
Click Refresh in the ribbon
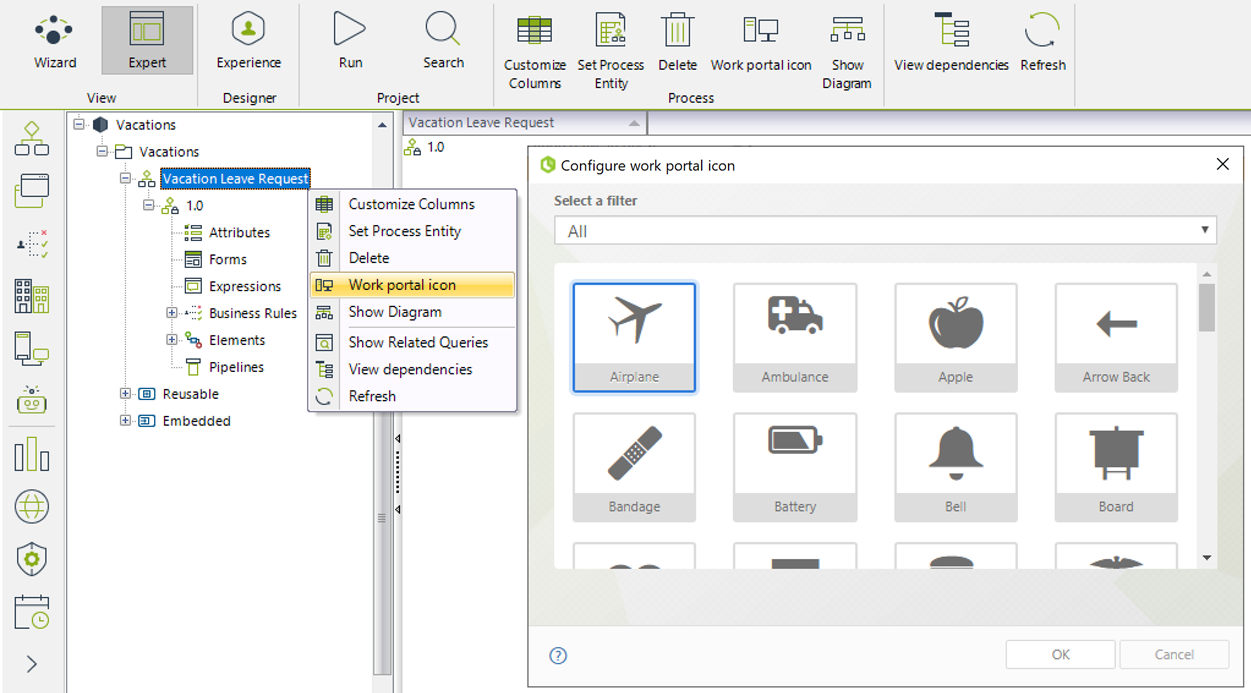[1042, 41]
